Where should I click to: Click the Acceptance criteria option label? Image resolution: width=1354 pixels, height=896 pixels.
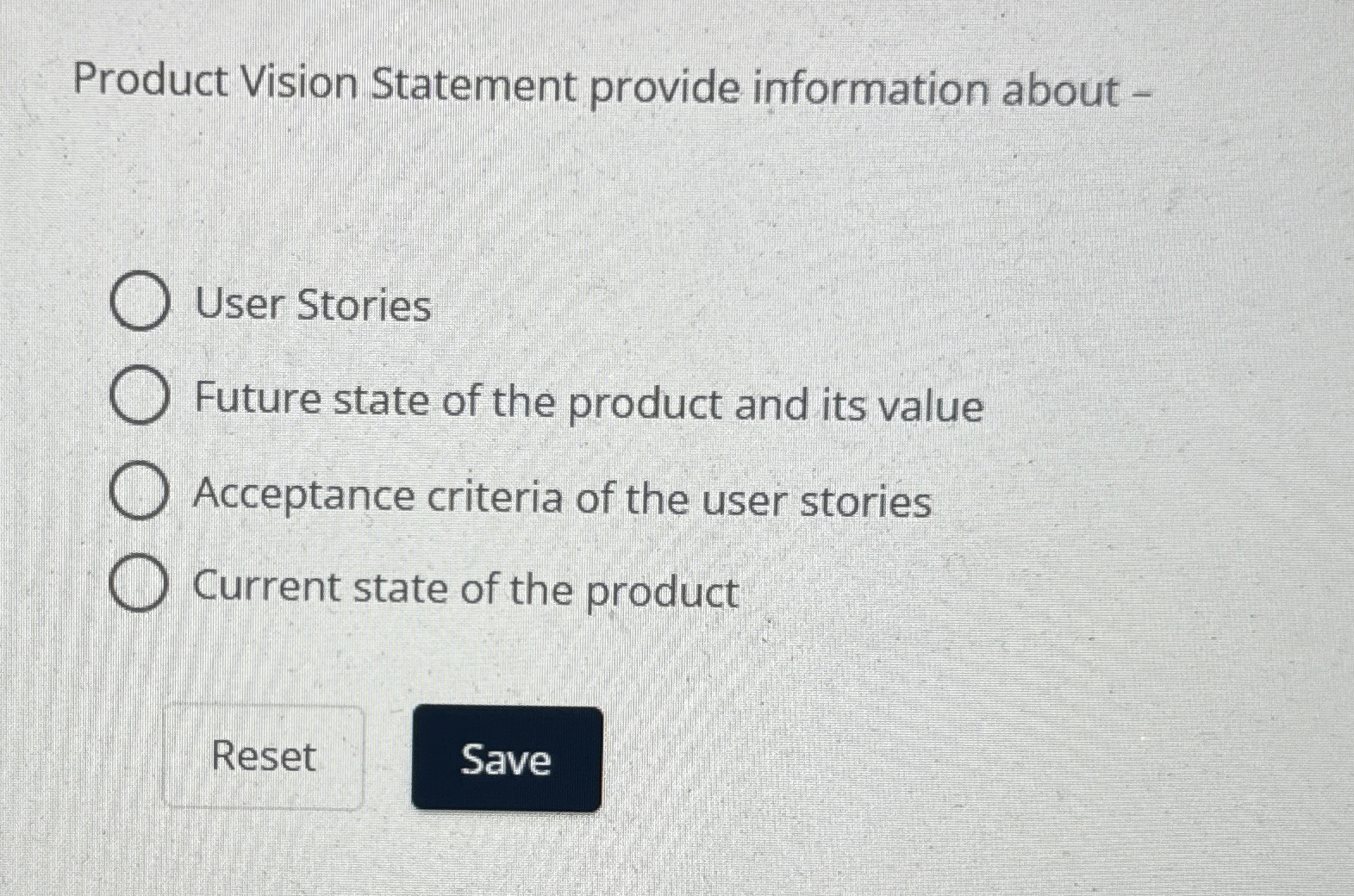[560, 498]
